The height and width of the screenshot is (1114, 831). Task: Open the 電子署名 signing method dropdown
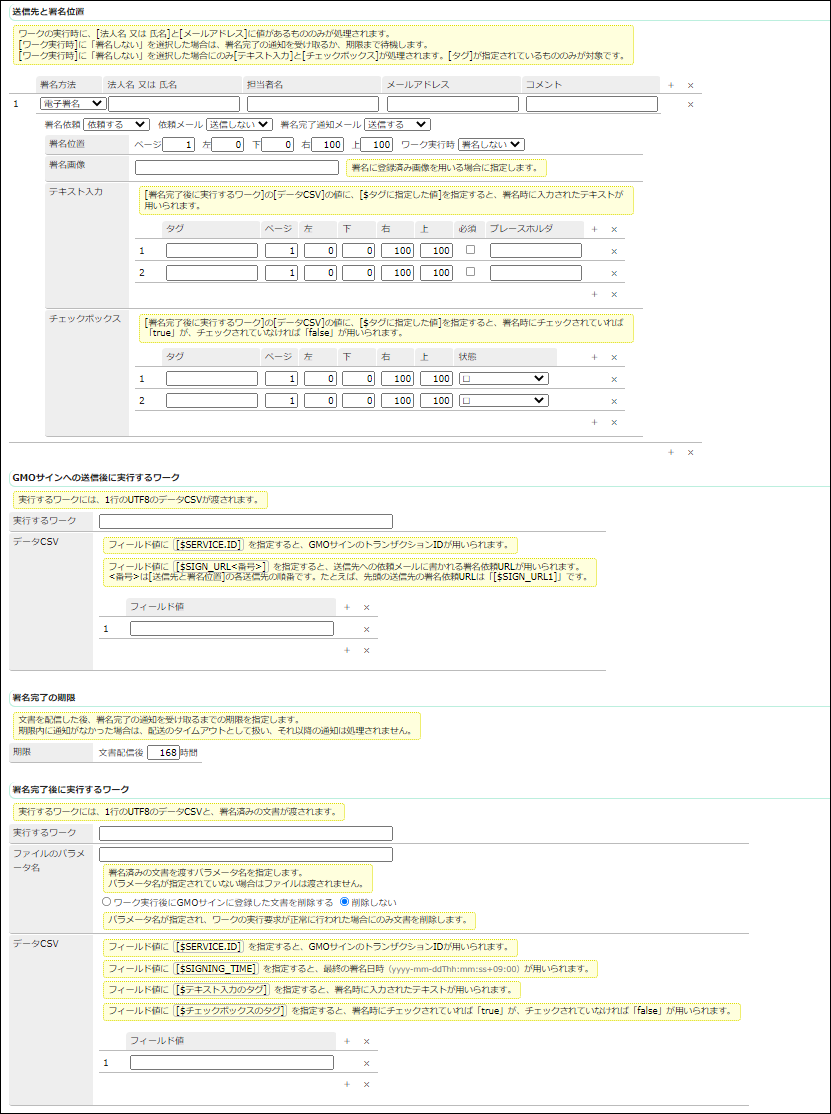tap(72, 103)
